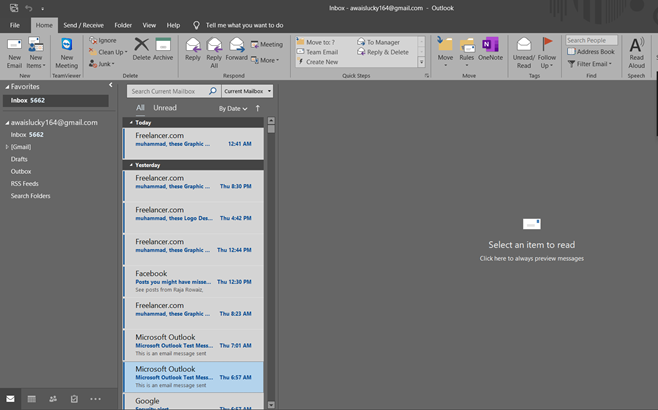Screen dimensions: 658x410
Task: Open Facebook email Thu 12:30 PM
Action: pyautogui.click(x=193, y=281)
